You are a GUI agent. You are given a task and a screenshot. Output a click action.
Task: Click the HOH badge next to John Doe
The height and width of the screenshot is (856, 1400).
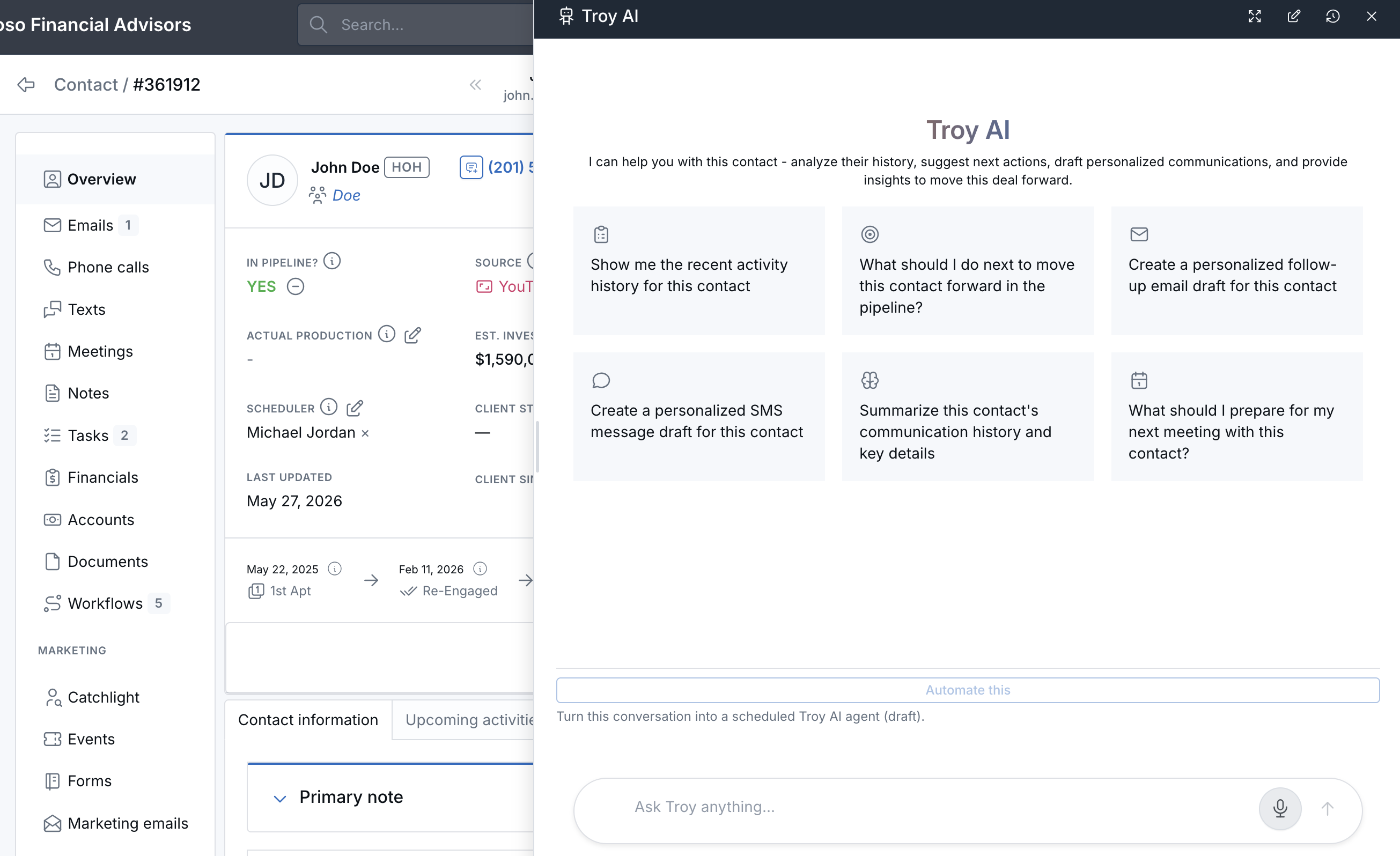407,167
